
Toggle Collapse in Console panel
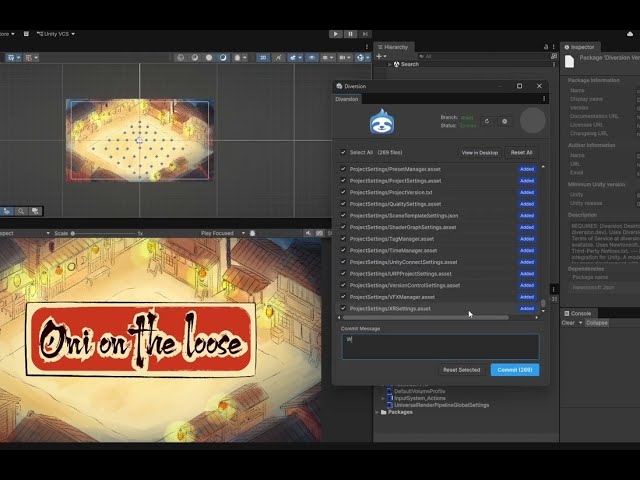(x=597, y=323)
